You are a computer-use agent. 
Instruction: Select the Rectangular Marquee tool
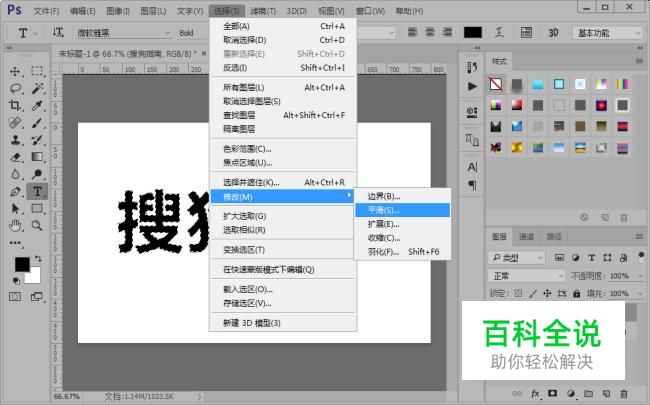(37, 71)
